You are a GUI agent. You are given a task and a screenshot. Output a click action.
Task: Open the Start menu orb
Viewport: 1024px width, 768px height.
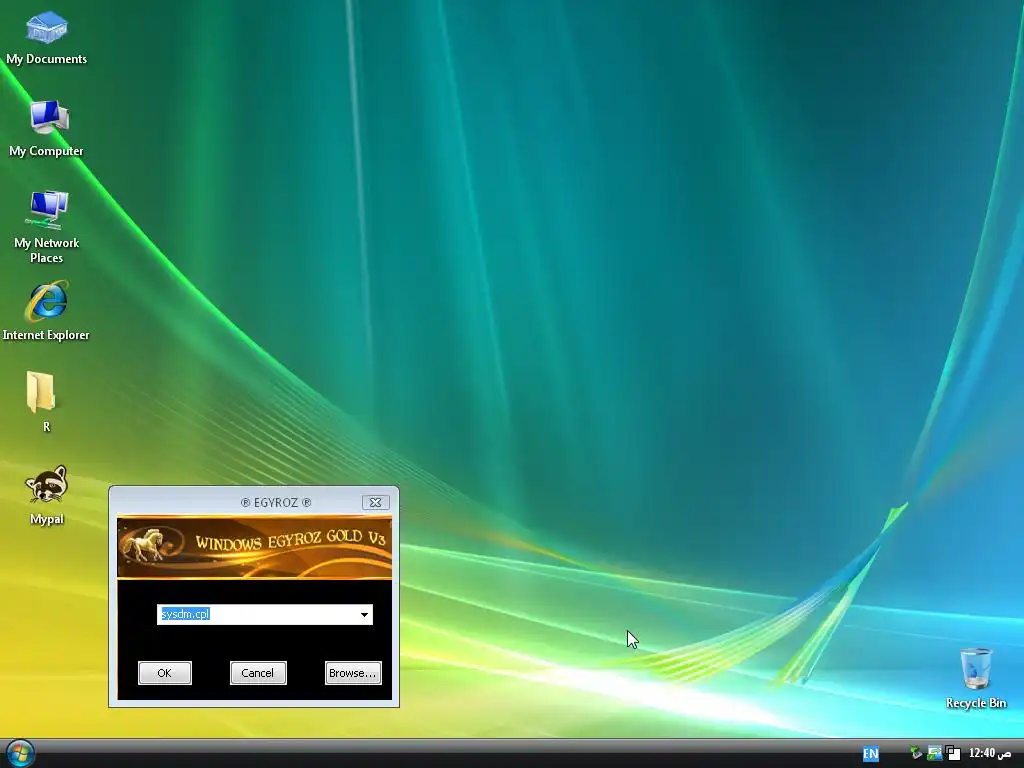(x=19, y=754)
